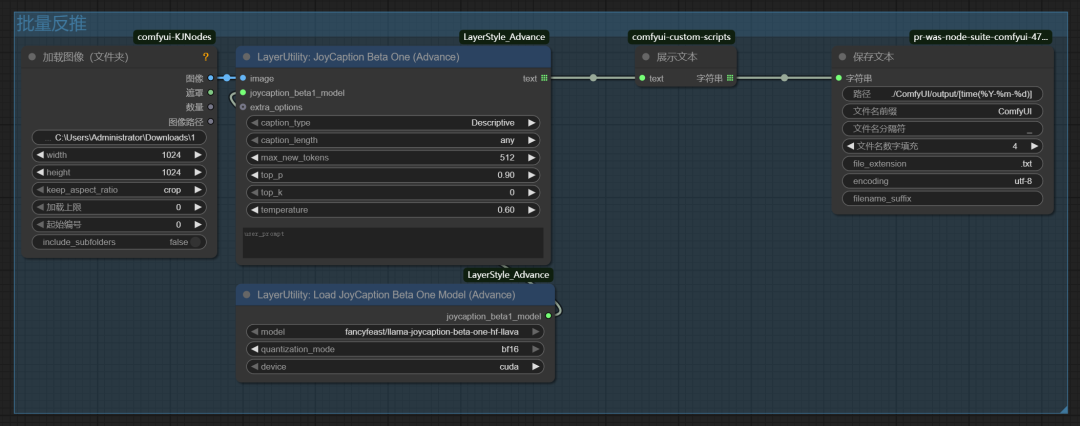Click the 字符串 output grid port on 展示文本
This screenshot has height=426, width=1080.
pos(730,78)
